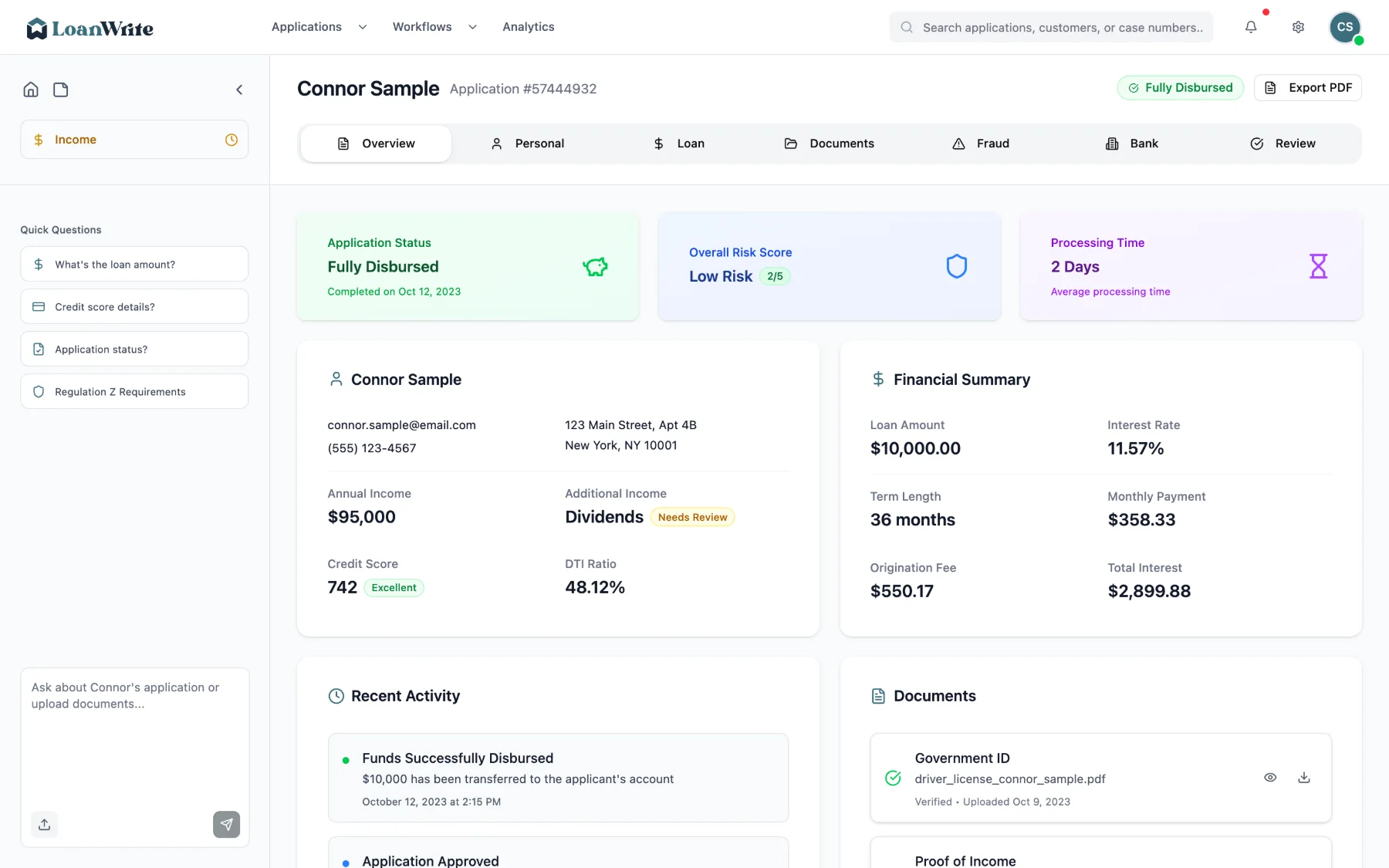Screen dimensions: 1389x868
Task: Open the Analytics menu item
Action: pos(529,27)
